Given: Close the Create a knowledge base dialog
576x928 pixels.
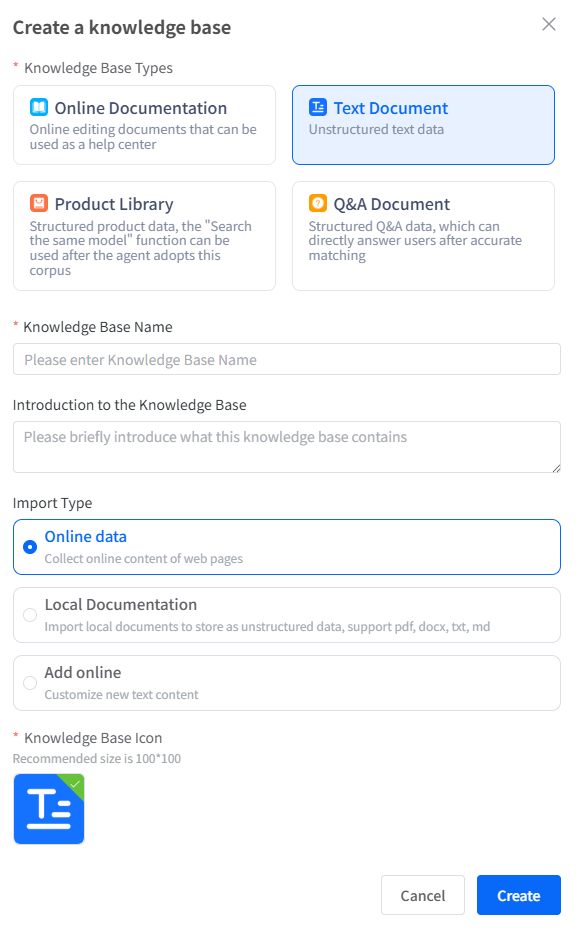Looking at the screenshot, I should [x=549, y=24].
